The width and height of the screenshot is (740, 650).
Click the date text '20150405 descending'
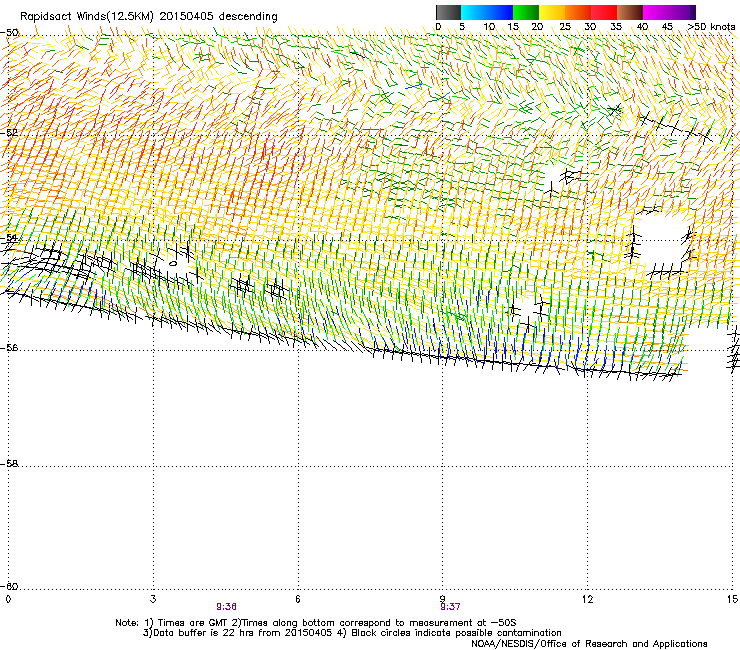[x=218, y=16]
